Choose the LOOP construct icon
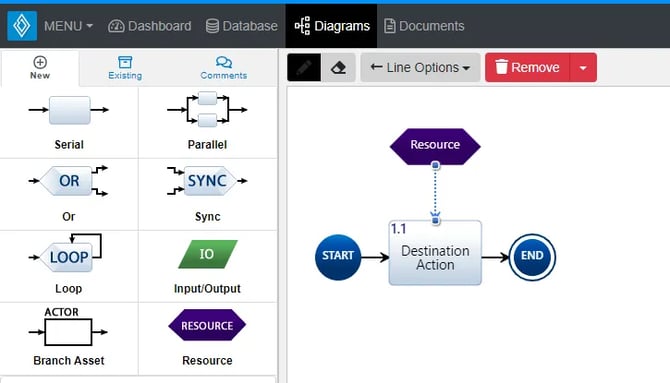The image size is (670, 383). tap(66, 253)
